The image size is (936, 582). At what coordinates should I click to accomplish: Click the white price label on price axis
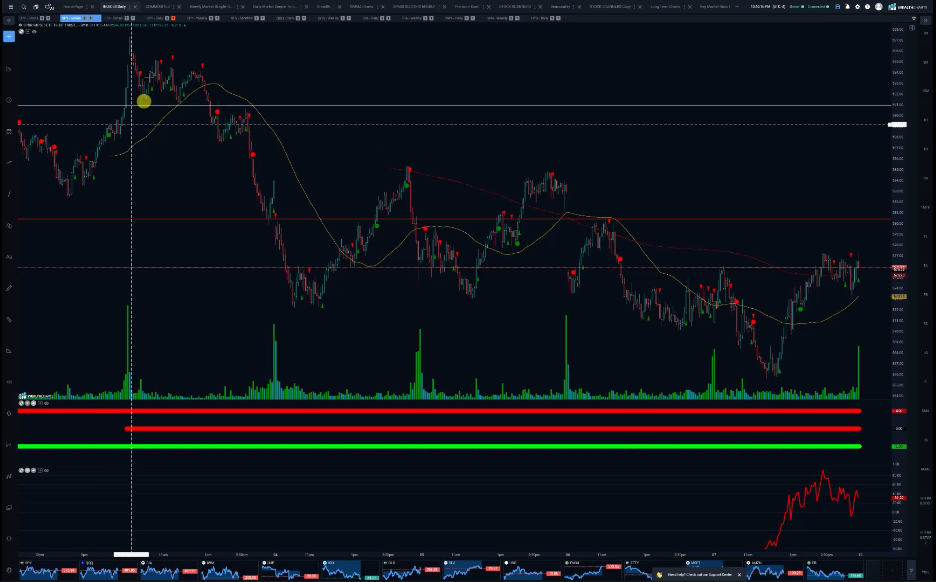[x=897, y=125]
